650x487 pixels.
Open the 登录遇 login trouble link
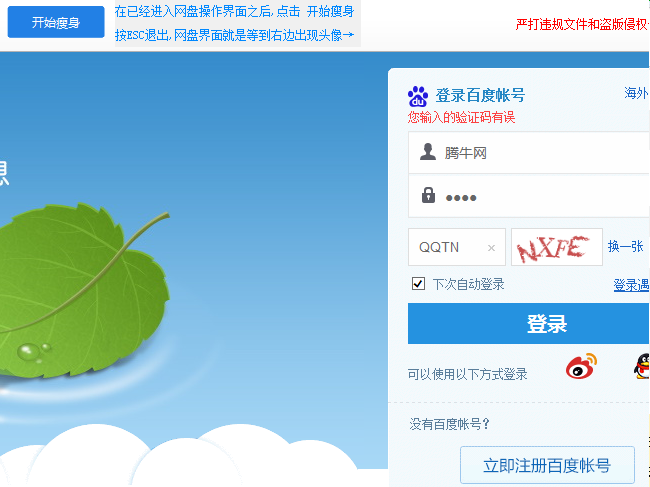631,285
